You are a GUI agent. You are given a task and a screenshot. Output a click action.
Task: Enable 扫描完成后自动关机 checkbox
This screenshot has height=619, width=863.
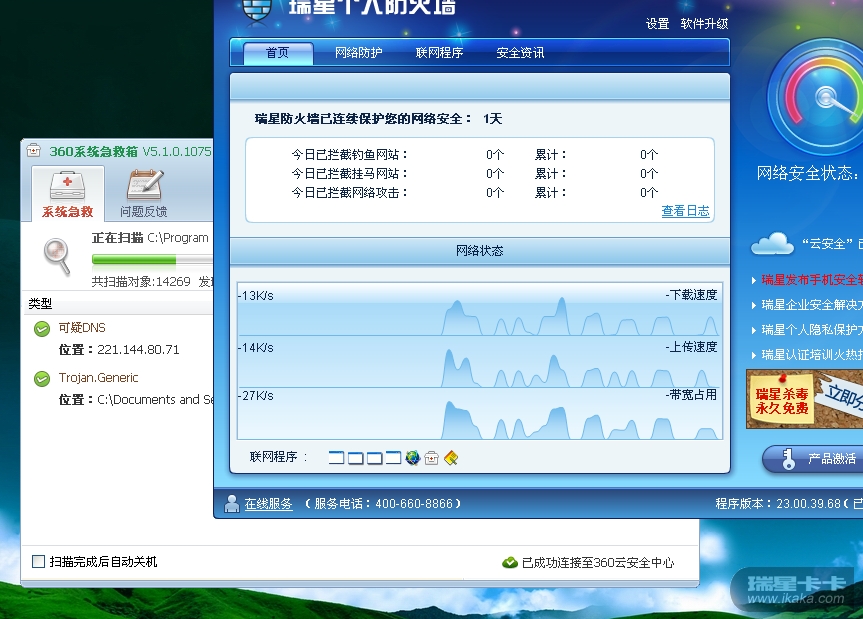pyautogui.click(x=39, y=562)
